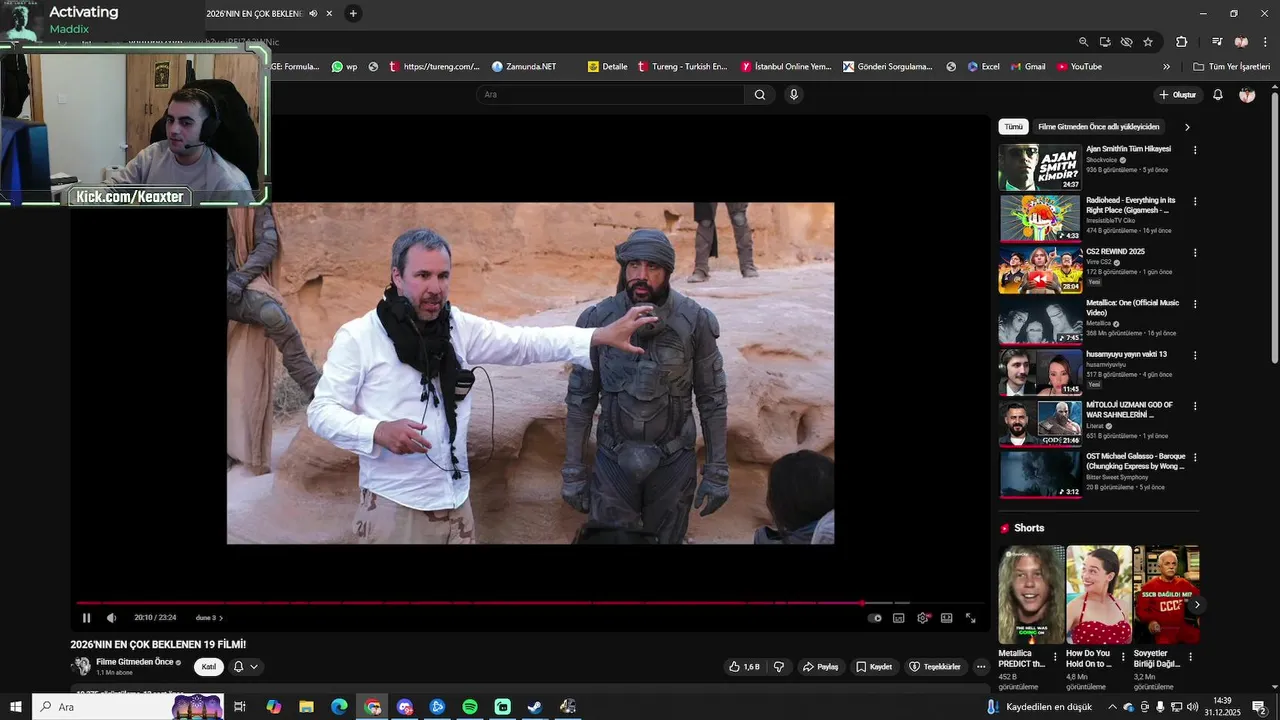
Task: Open File Explorer from taskbar
Action: tap(307, 707)
